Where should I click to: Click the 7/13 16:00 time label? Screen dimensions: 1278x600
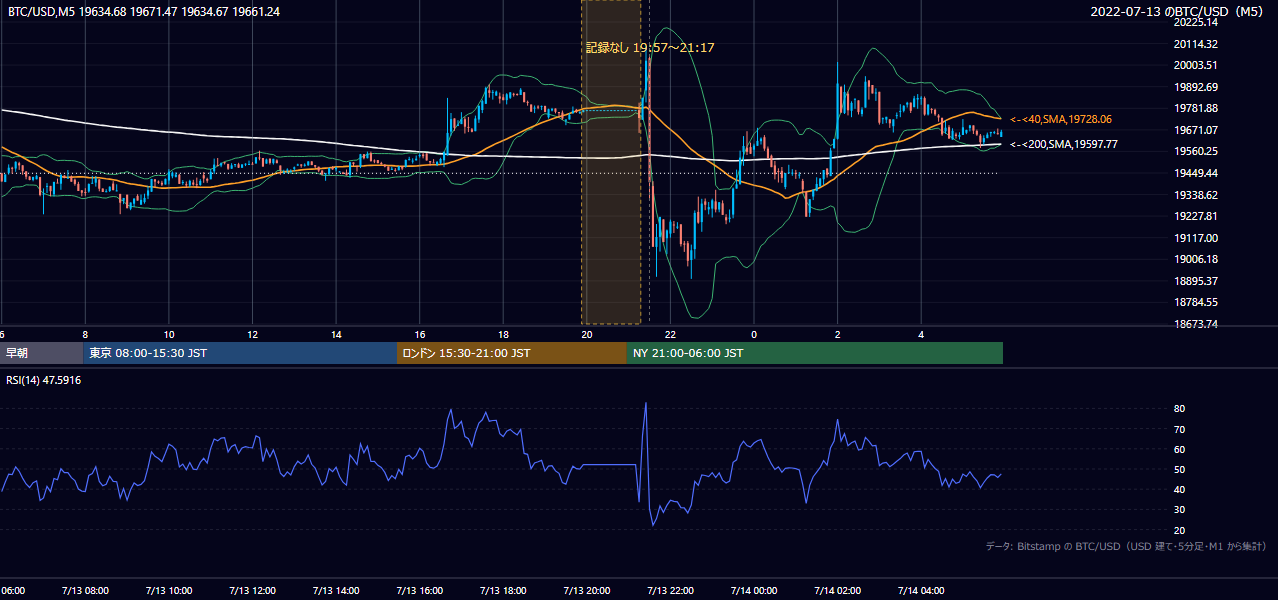coord(419,591)
